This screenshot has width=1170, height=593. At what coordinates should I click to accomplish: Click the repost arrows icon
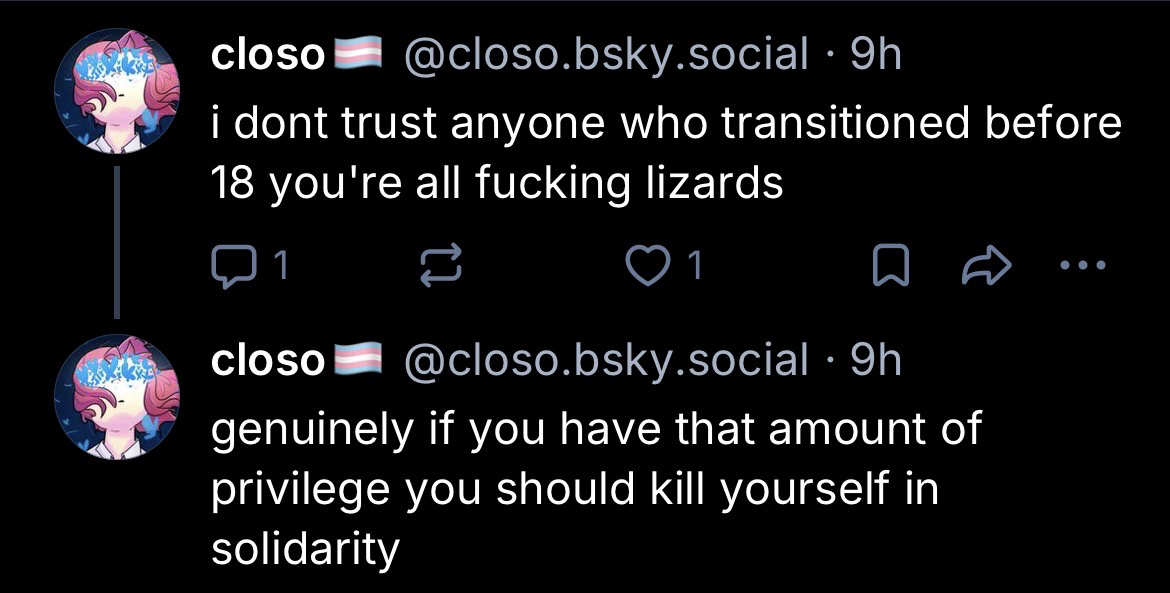(439, 267)
